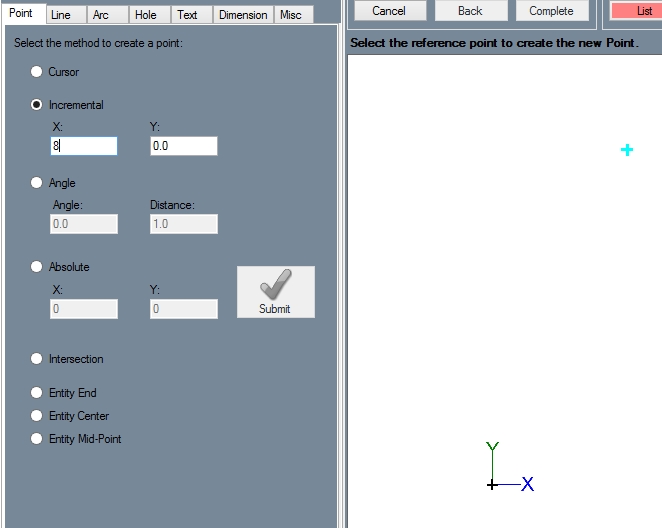This screenshot has height=528, width=662.
Task: Go to the Hole tab
Action: click(x=146, y=15)
